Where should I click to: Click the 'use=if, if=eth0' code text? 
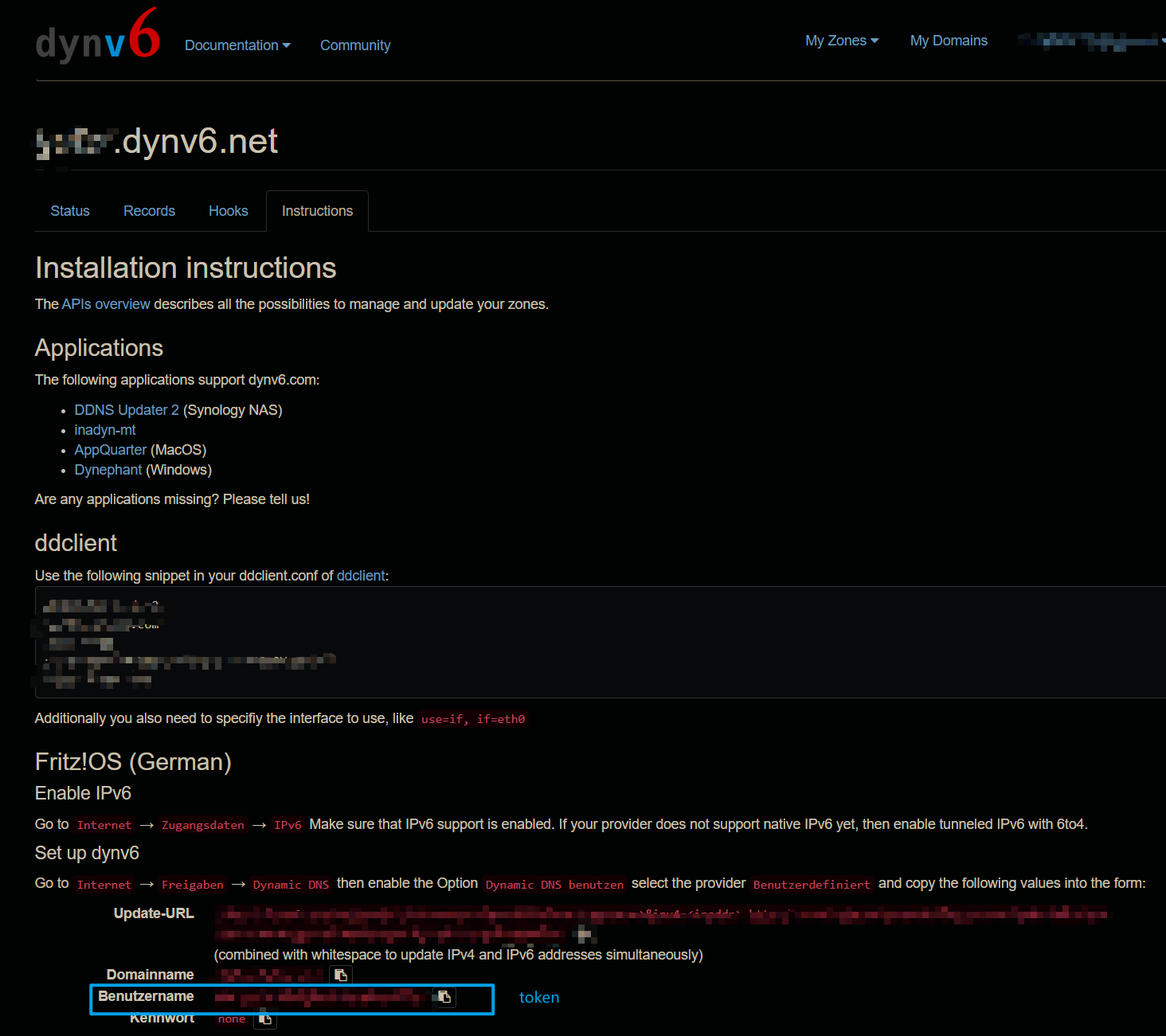tap(473, 719)
